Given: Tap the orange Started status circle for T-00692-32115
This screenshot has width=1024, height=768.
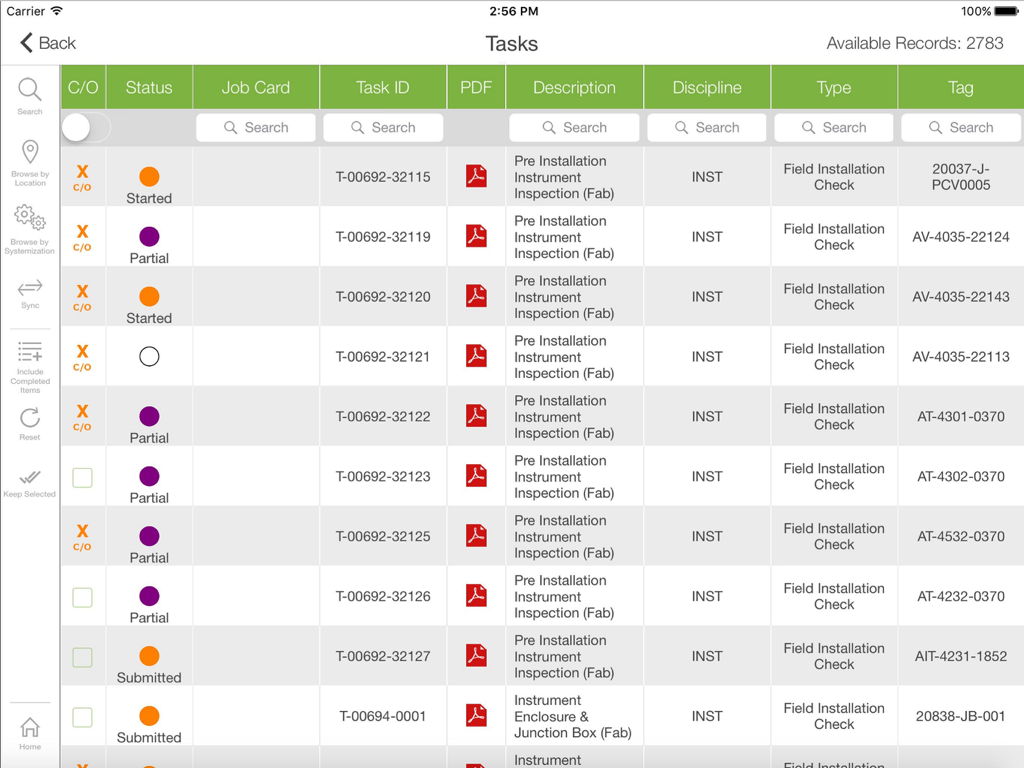Looking at the screenshot, I should point(148,177).
